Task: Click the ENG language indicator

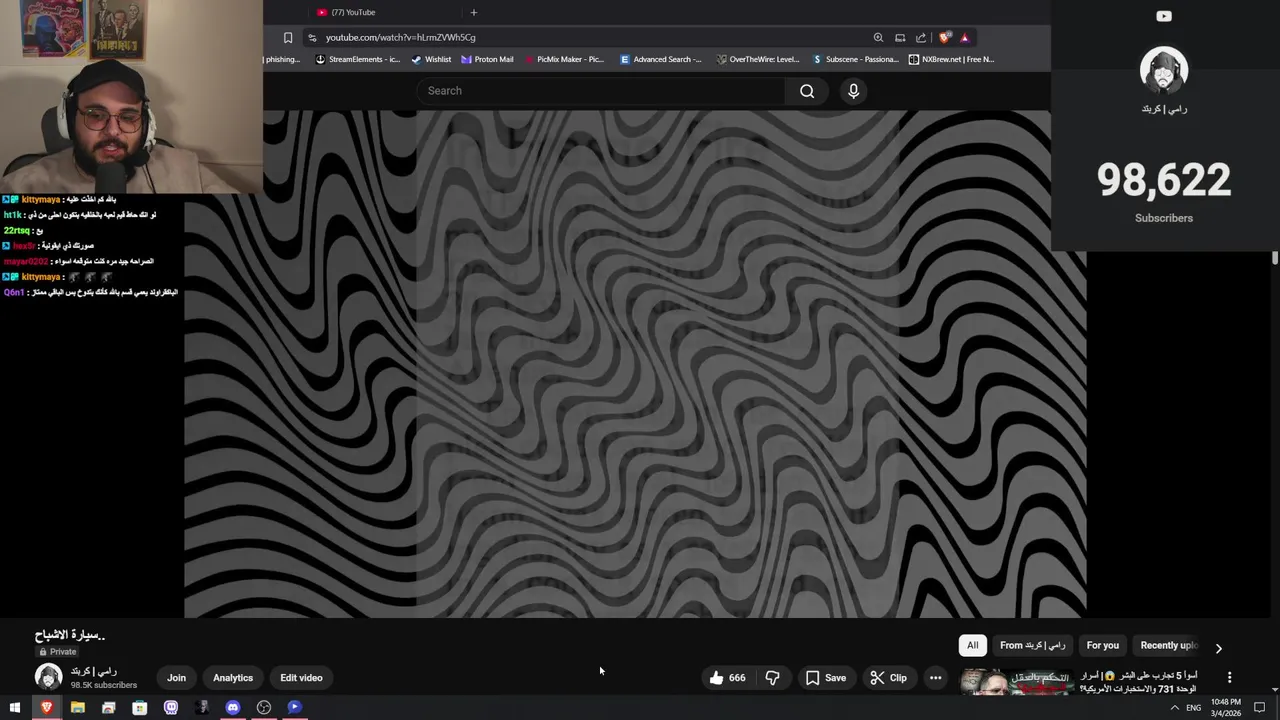Action: coord(1193,707)
